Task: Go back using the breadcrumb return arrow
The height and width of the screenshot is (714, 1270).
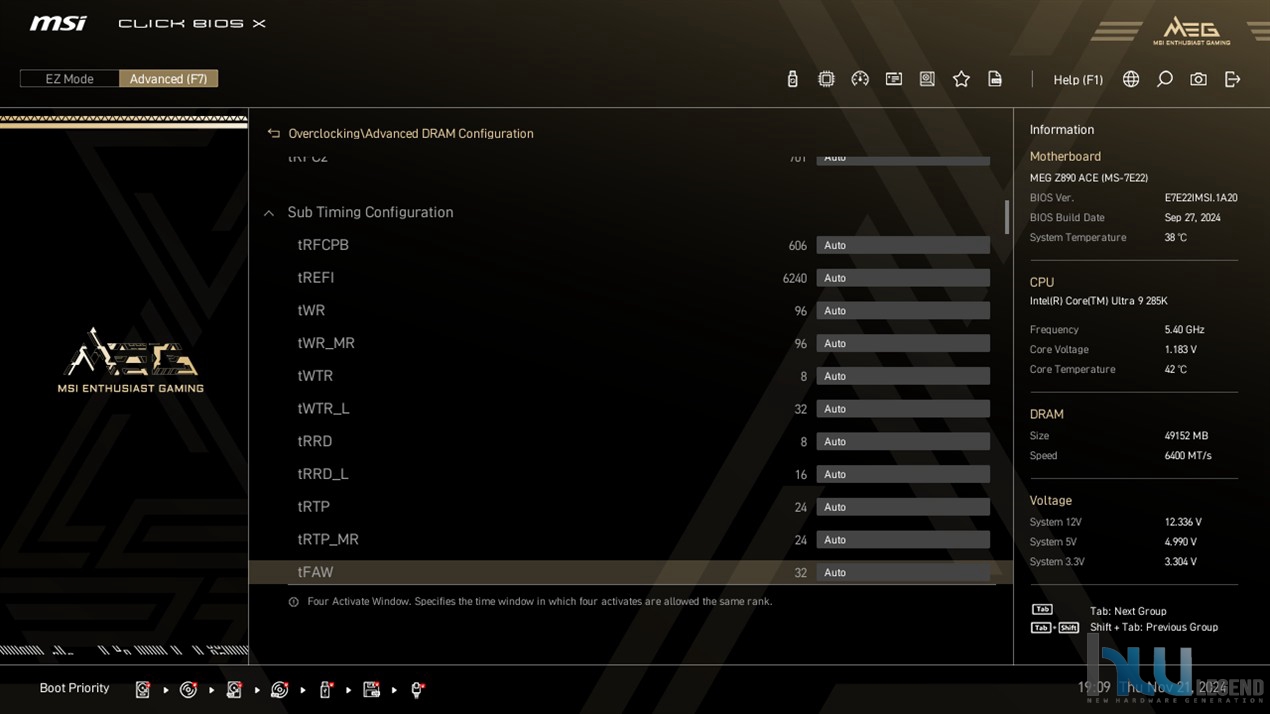Action: click(274, 133)
